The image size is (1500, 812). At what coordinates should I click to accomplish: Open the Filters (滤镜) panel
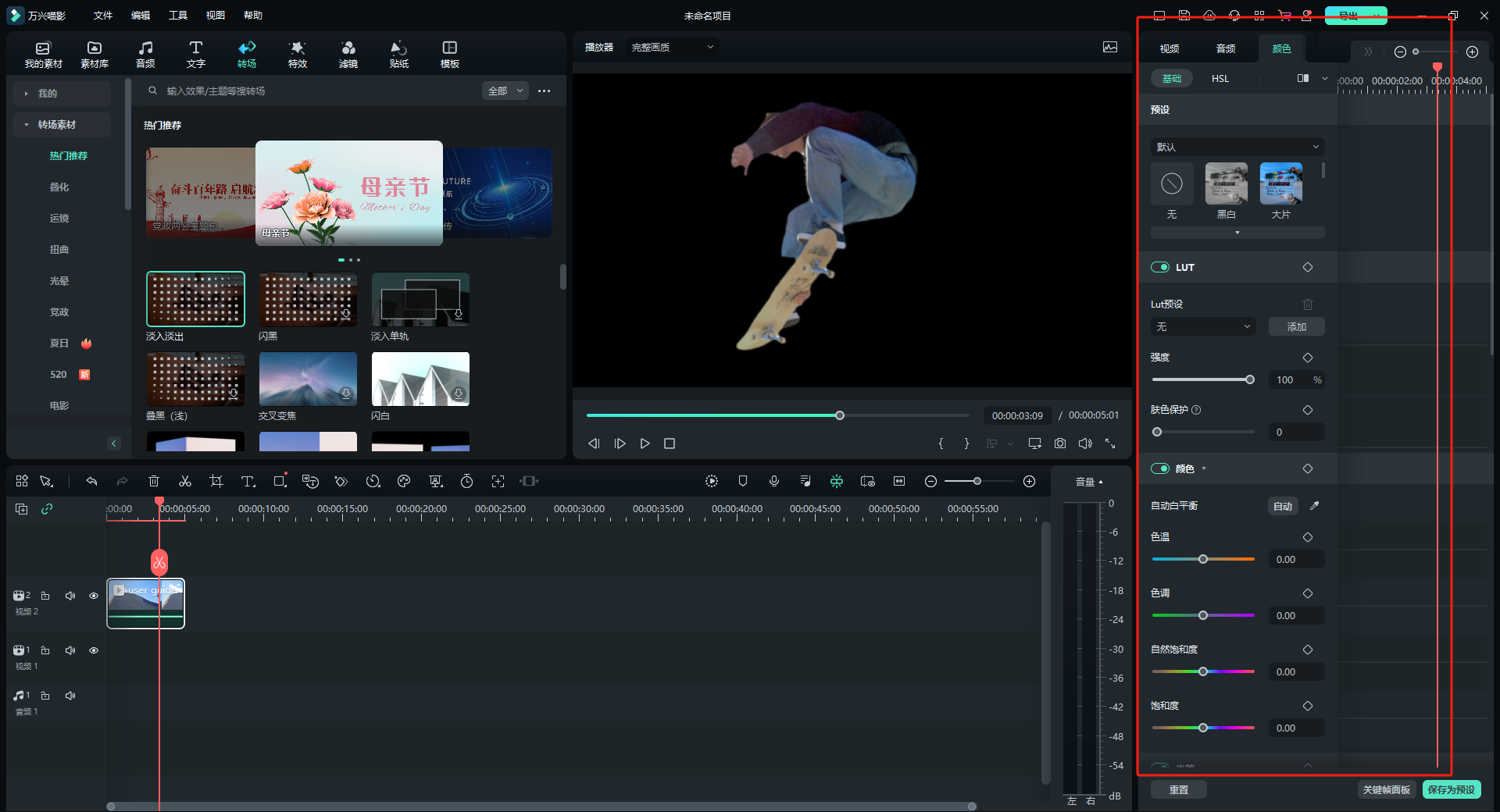(x=348, y=54)
